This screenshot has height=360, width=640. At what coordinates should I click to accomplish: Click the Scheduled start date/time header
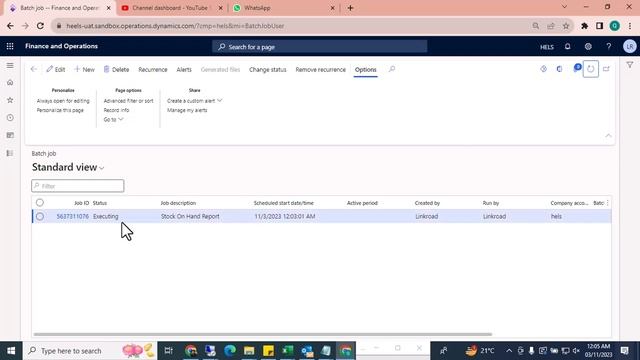(284, 203)
